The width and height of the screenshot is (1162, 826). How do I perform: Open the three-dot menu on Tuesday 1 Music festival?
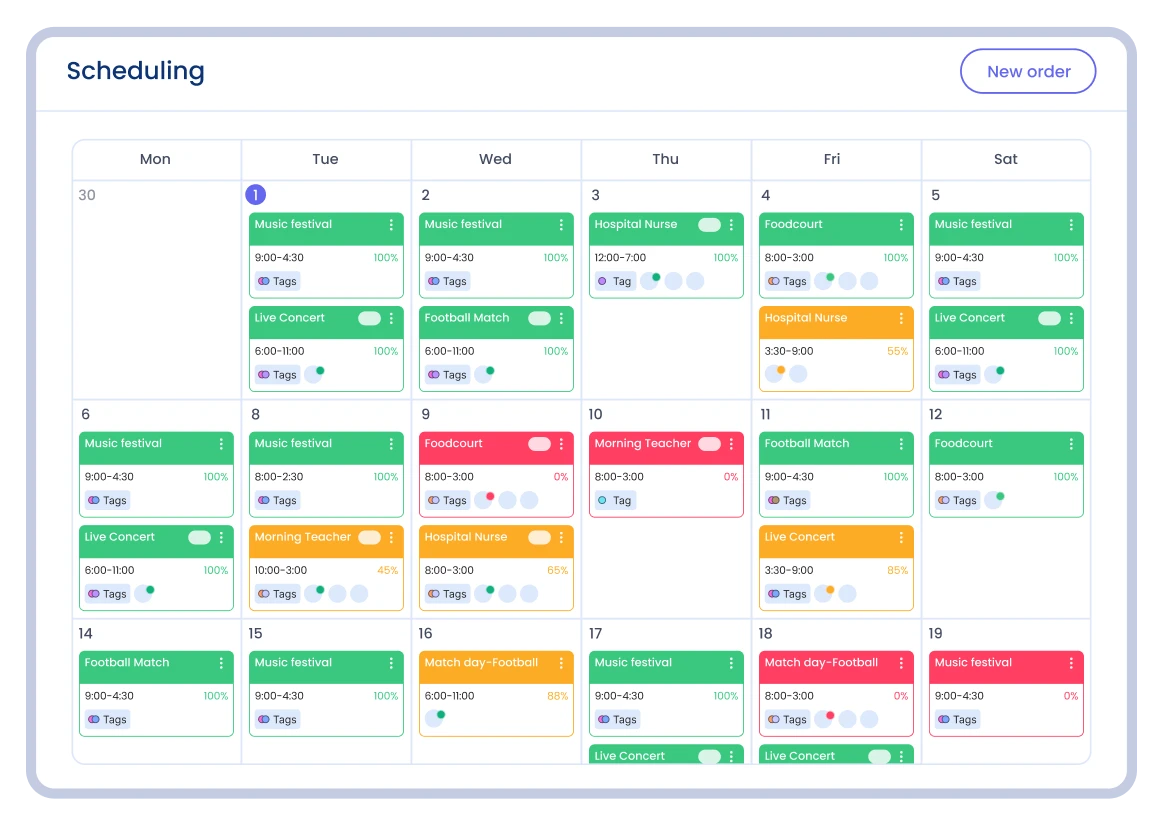click(x=391, y=224)
